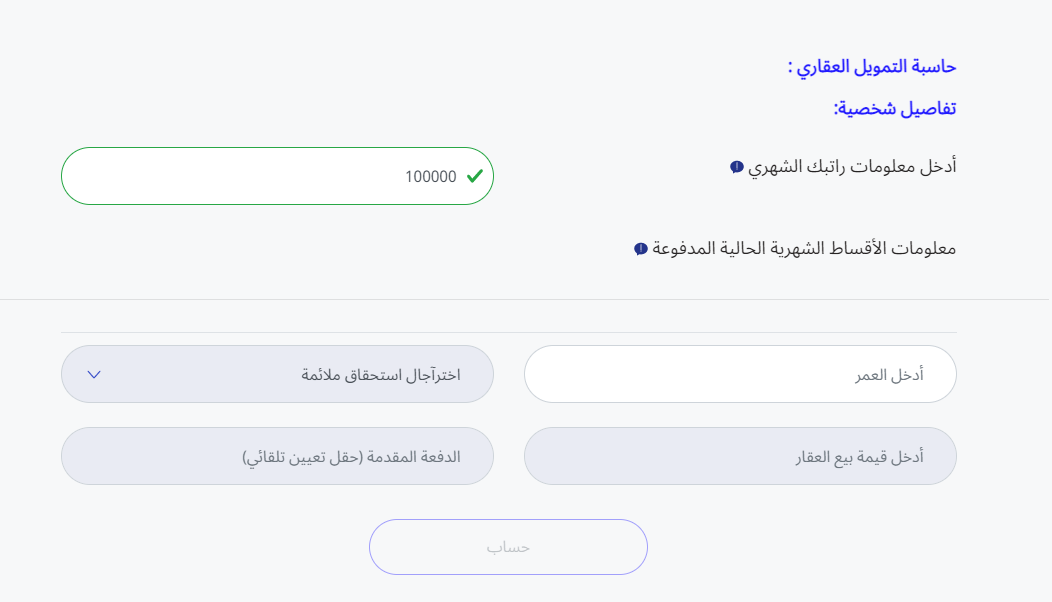Click green check mark in salary field
The height and width of the screenshot is (602, 1052).
pos(475,176)
